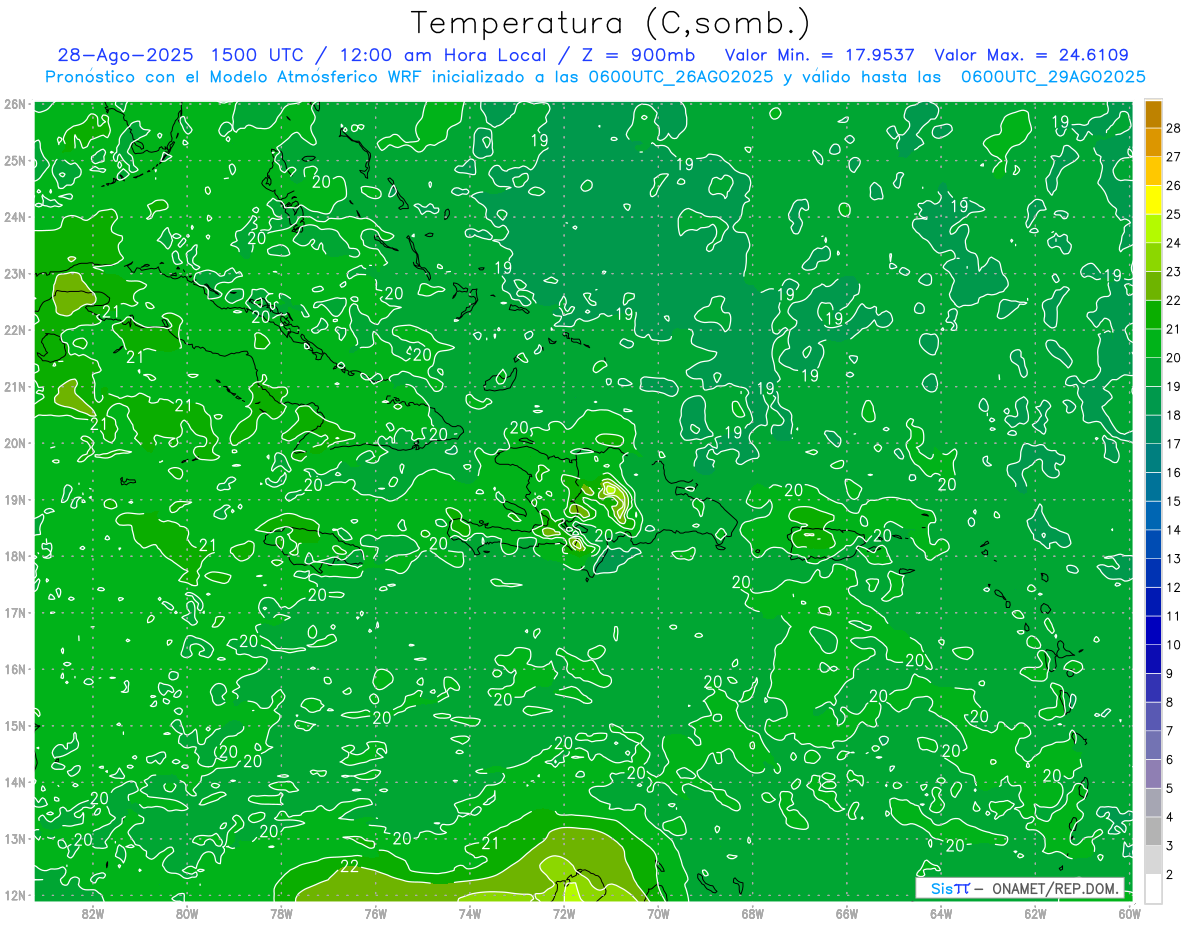Click the latitude axis label 22N
1200x927 pixels.
click(13, 330)
